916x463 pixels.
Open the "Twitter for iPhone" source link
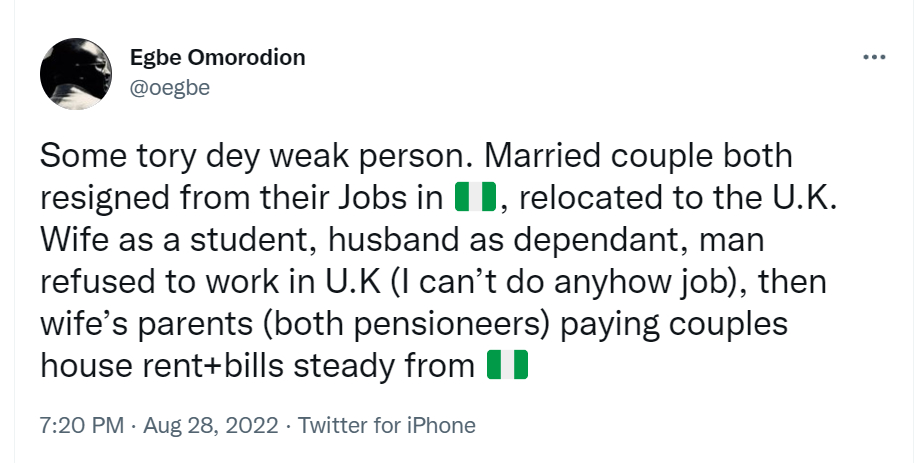click(x=387, y=425)
